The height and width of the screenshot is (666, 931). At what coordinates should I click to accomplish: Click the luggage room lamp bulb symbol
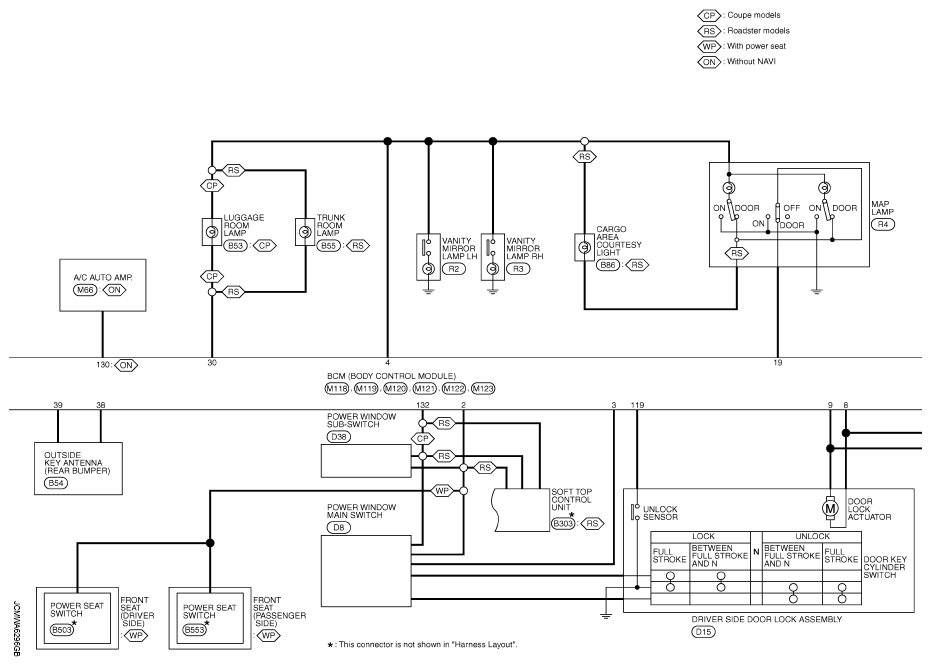point(212,233)
